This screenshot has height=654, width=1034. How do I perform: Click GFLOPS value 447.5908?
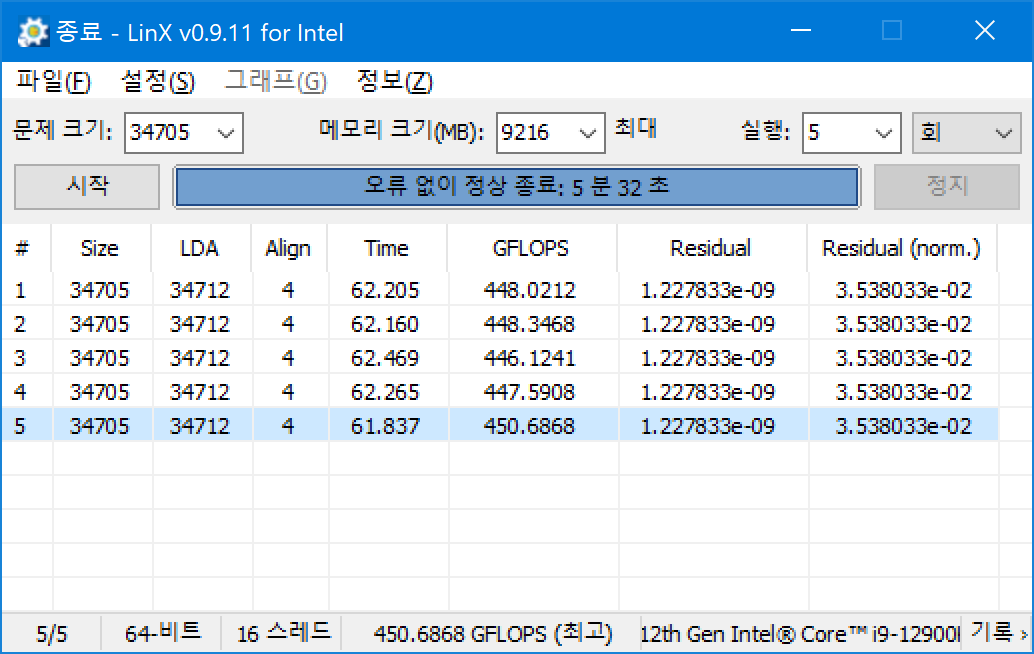point(530,392)
